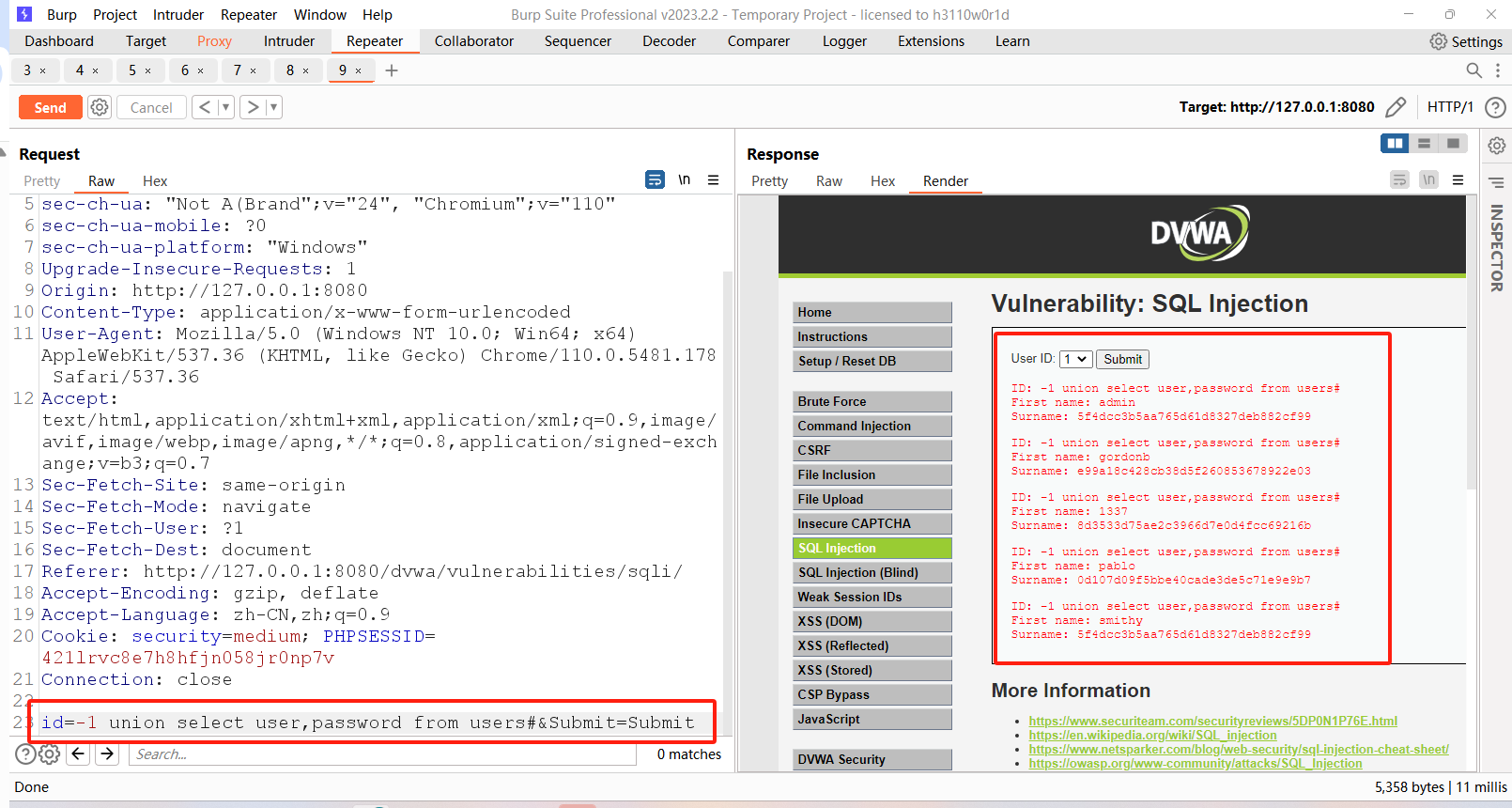
Task: Open help icon next to HTTP/1
Action: click(1495, 107)
